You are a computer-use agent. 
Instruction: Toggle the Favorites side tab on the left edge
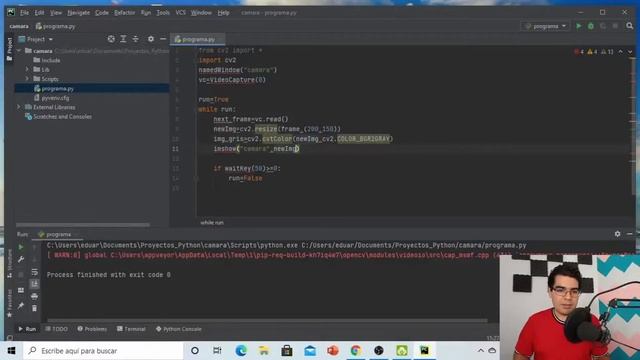pyautogui.click(x=10, y=303)
